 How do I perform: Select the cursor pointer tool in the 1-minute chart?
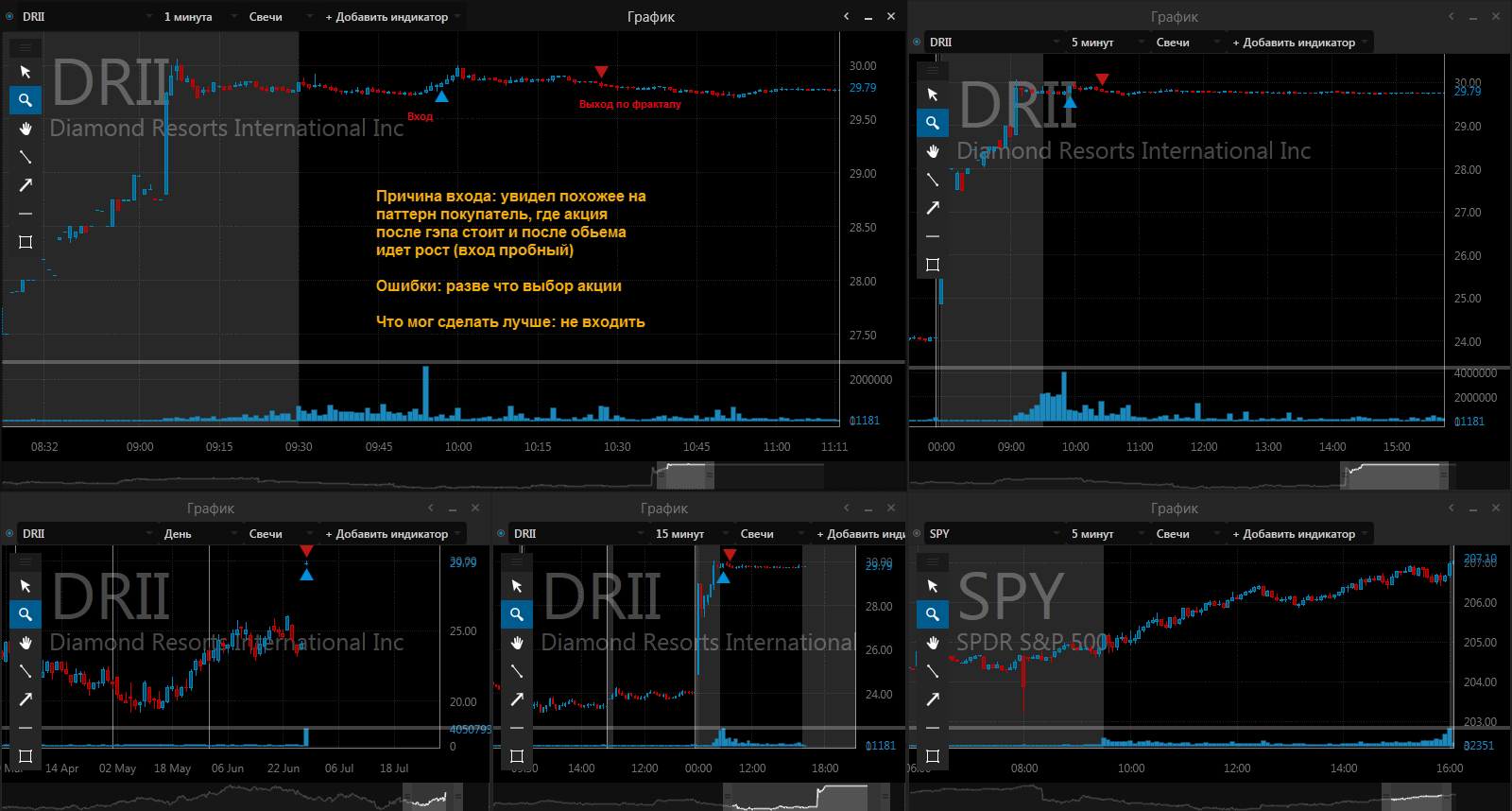coord(26,72)
